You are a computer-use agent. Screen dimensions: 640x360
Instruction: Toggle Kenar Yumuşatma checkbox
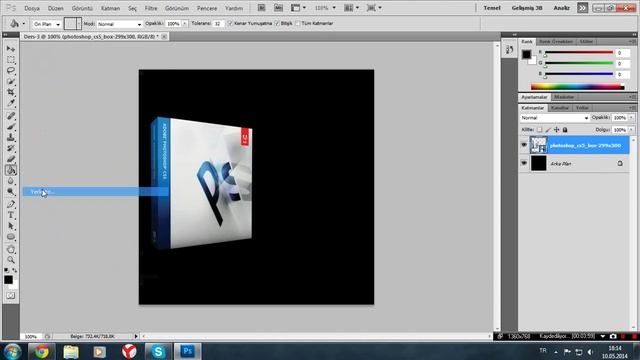230,24
